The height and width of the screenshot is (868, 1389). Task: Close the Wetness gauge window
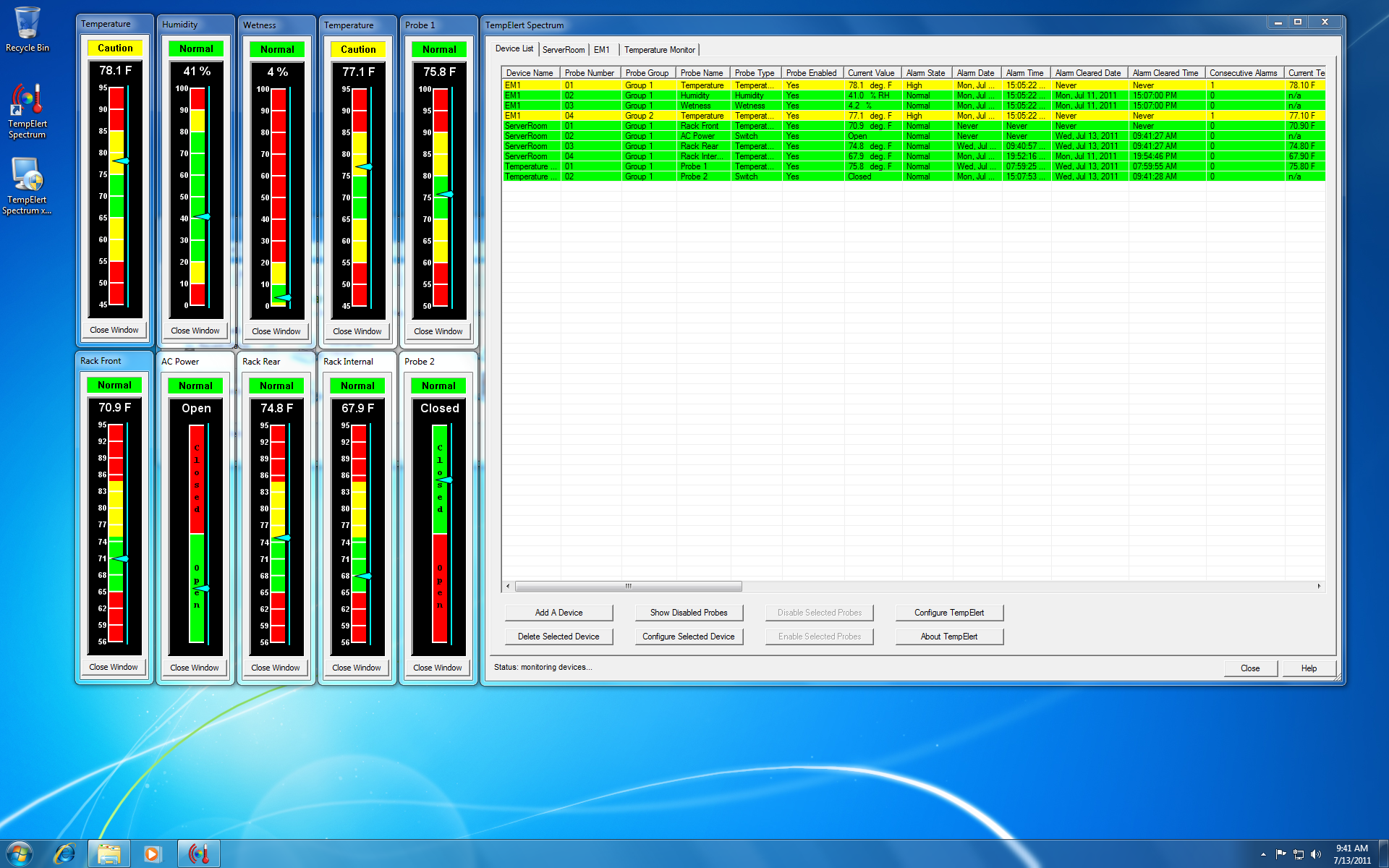tap(276, 331)
